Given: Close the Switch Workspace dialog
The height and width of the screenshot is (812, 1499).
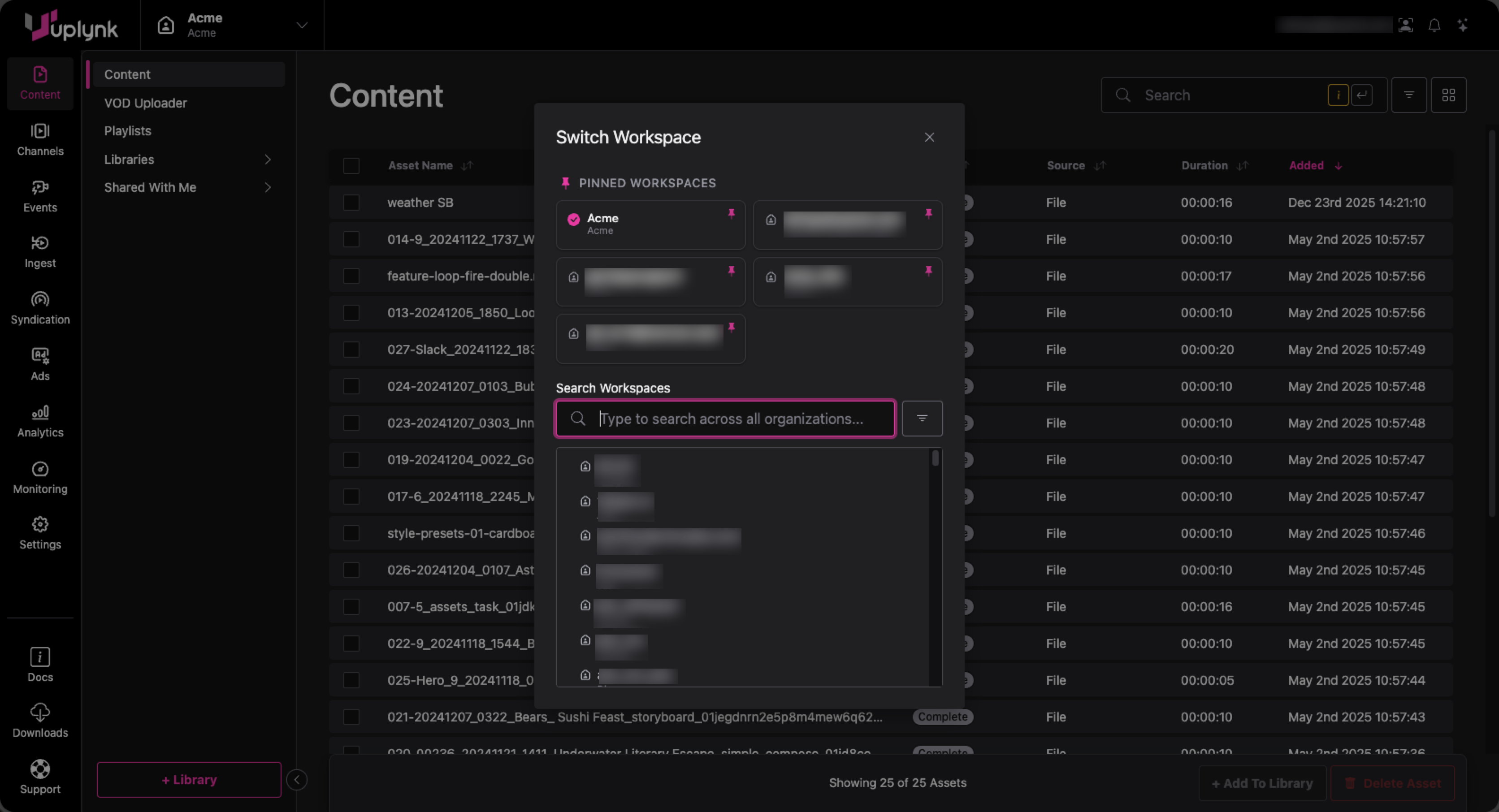Looking at the screenshot, I should point(929,137).
